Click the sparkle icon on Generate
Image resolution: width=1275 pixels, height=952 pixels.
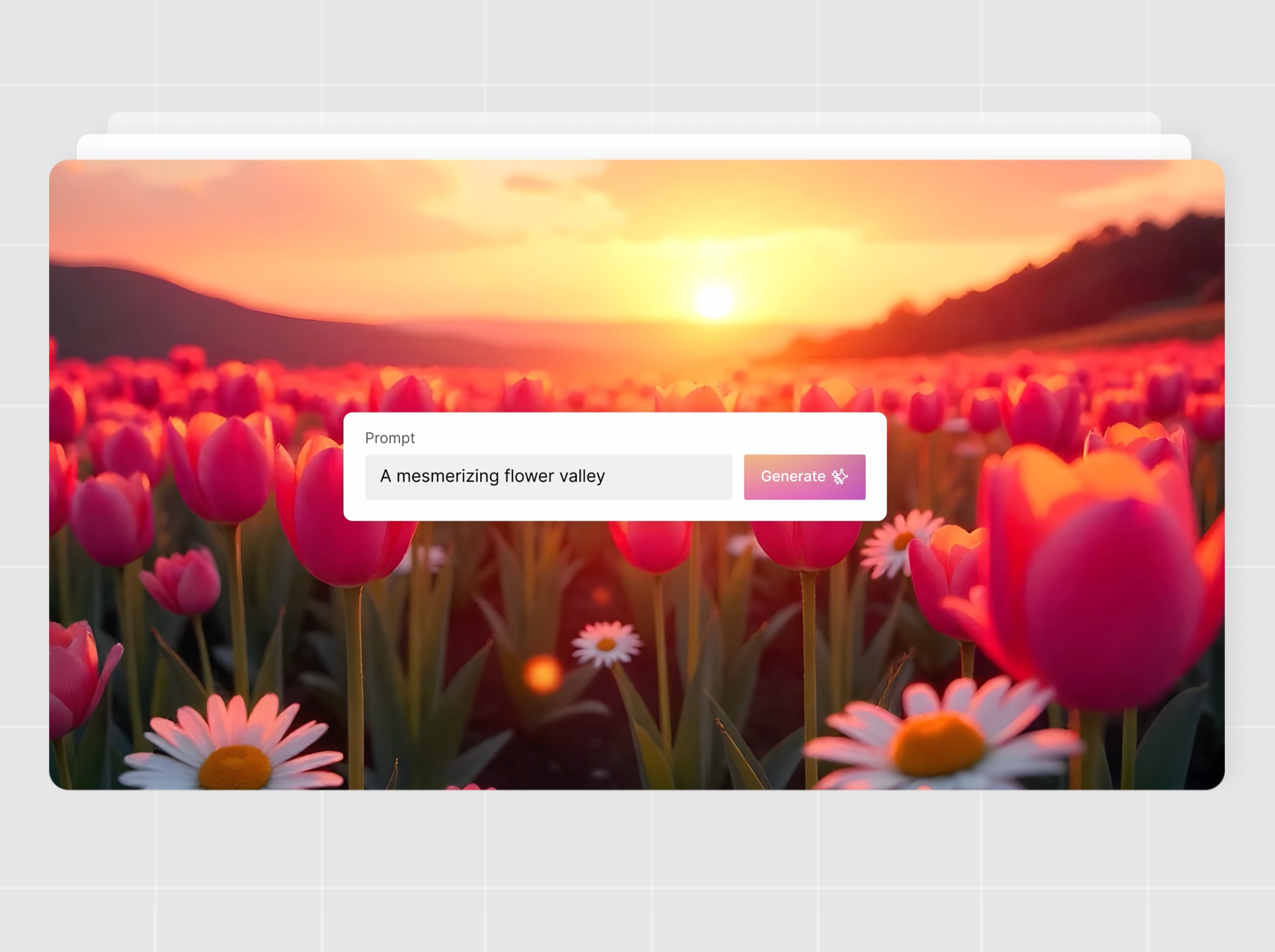[x=840, y=477]
